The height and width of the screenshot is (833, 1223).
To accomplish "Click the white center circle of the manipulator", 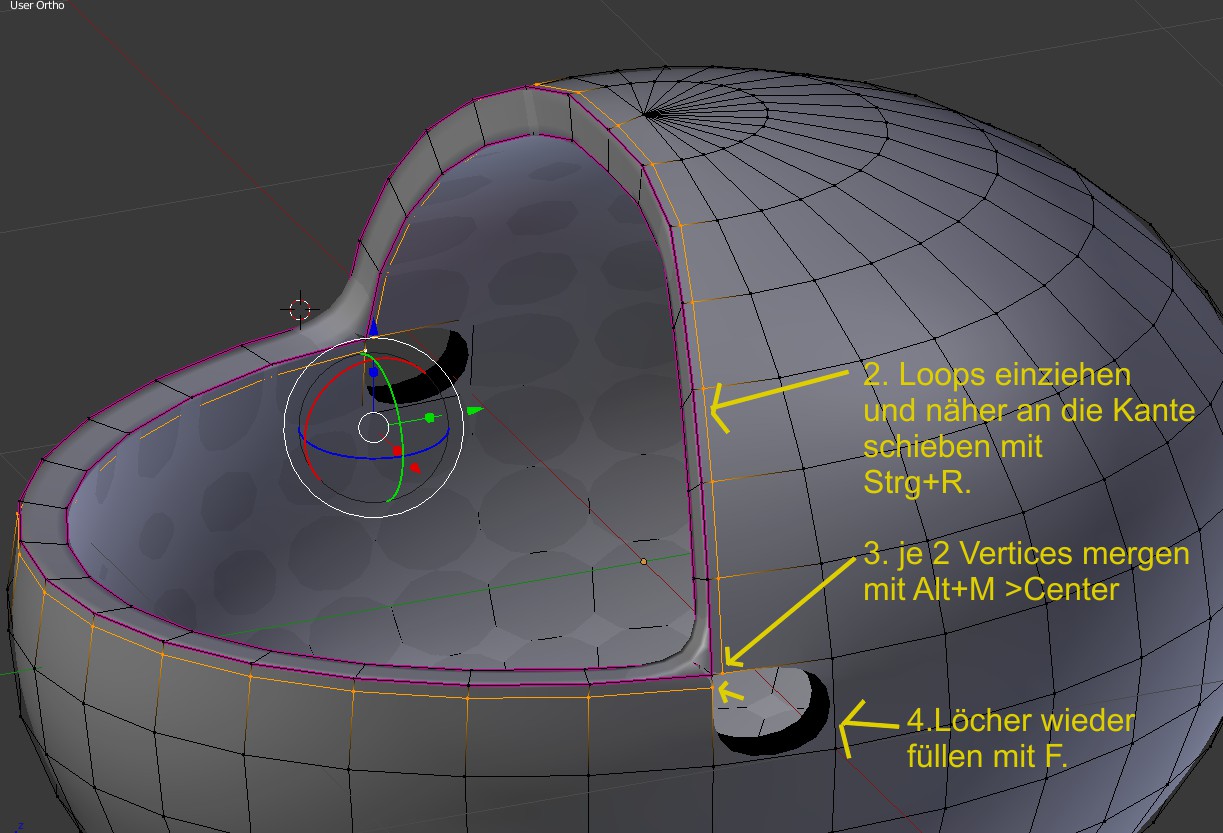I will click(373, 428).
